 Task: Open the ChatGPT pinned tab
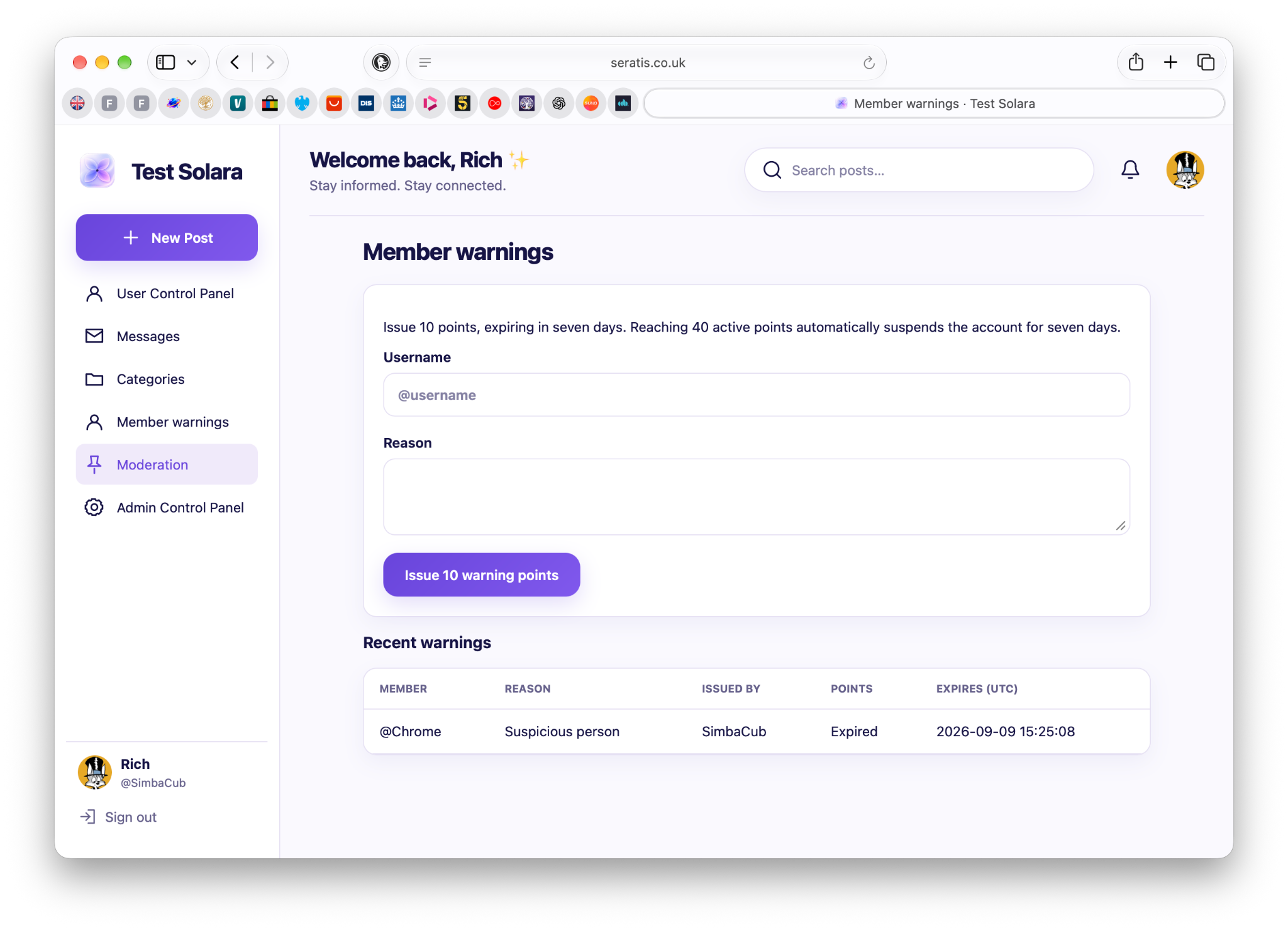point(558,103)
